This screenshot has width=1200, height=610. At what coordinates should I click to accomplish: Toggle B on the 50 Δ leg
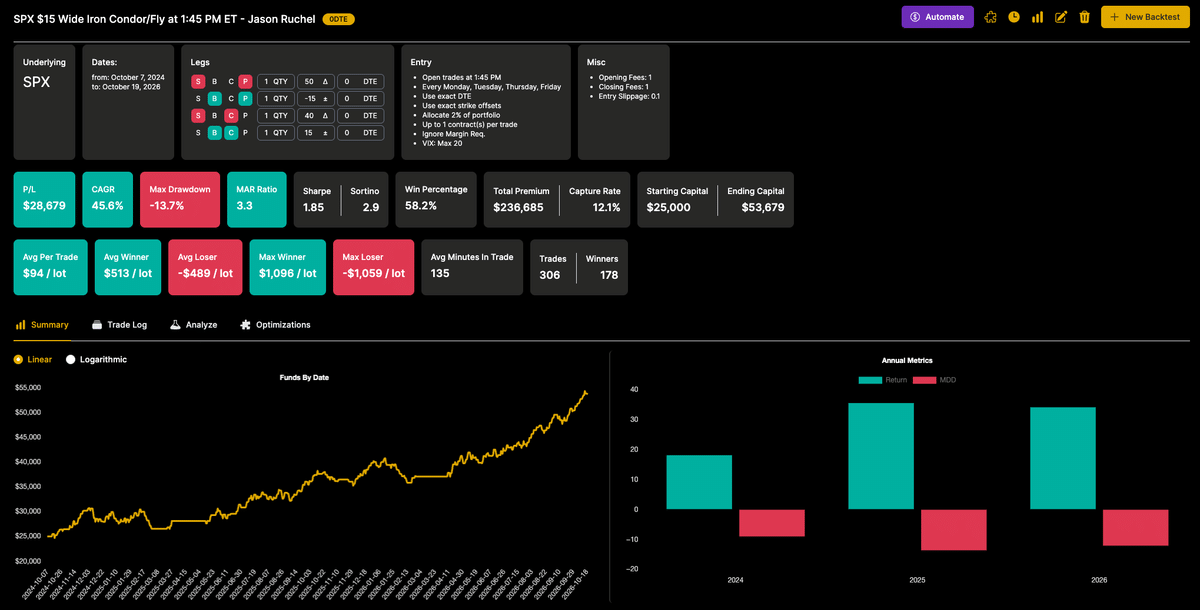coord(214,82)
